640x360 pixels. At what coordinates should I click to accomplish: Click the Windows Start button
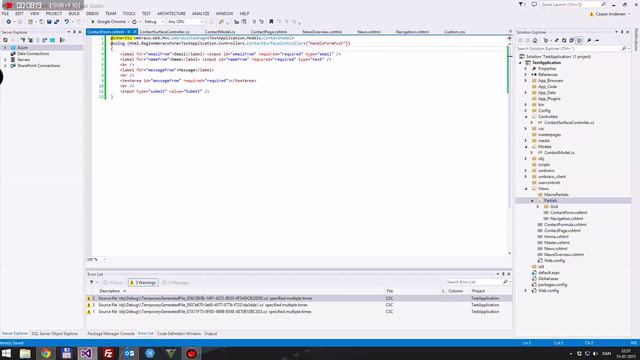click(x=6, y=353)
